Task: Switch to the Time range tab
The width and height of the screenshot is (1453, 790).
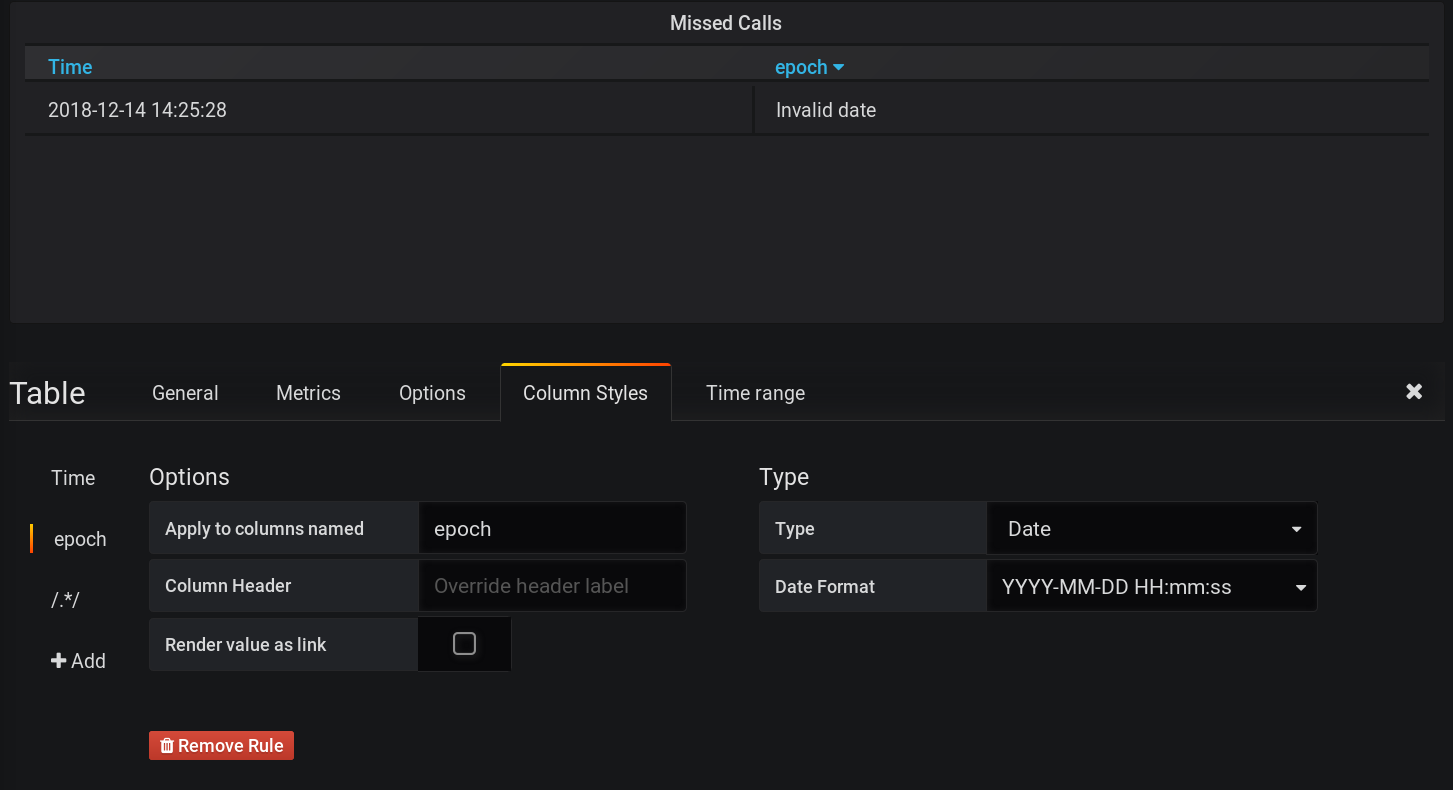Action: click(755, 393)
